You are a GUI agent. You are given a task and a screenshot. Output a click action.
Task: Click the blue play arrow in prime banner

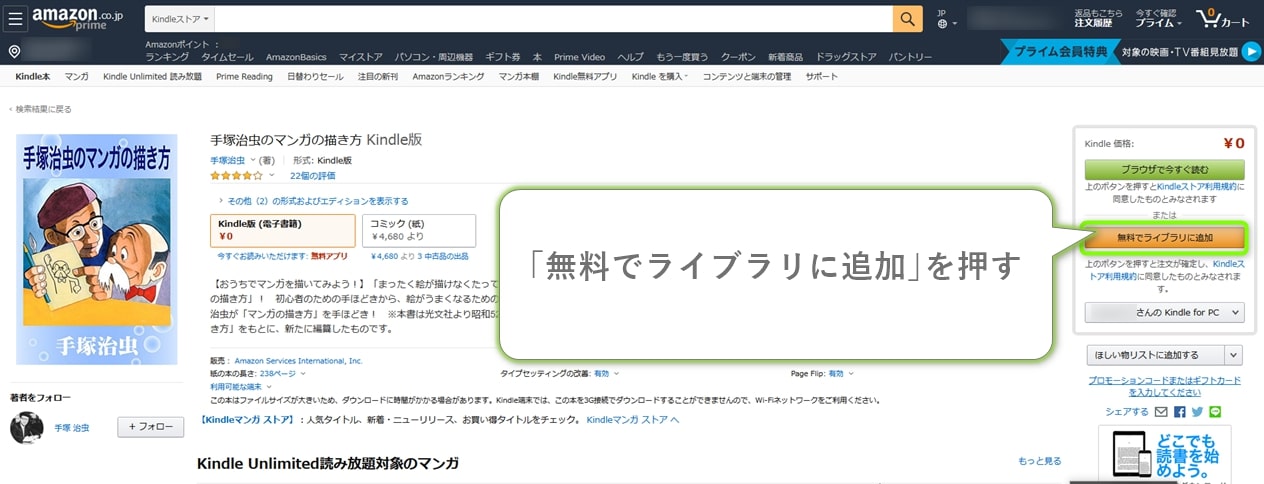pyautogui.click(x=1251, y=52)
